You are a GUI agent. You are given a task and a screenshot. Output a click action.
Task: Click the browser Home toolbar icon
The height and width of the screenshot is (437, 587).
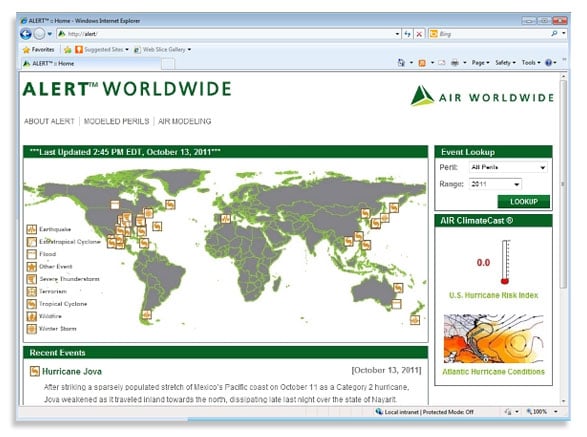pos(401,63)
